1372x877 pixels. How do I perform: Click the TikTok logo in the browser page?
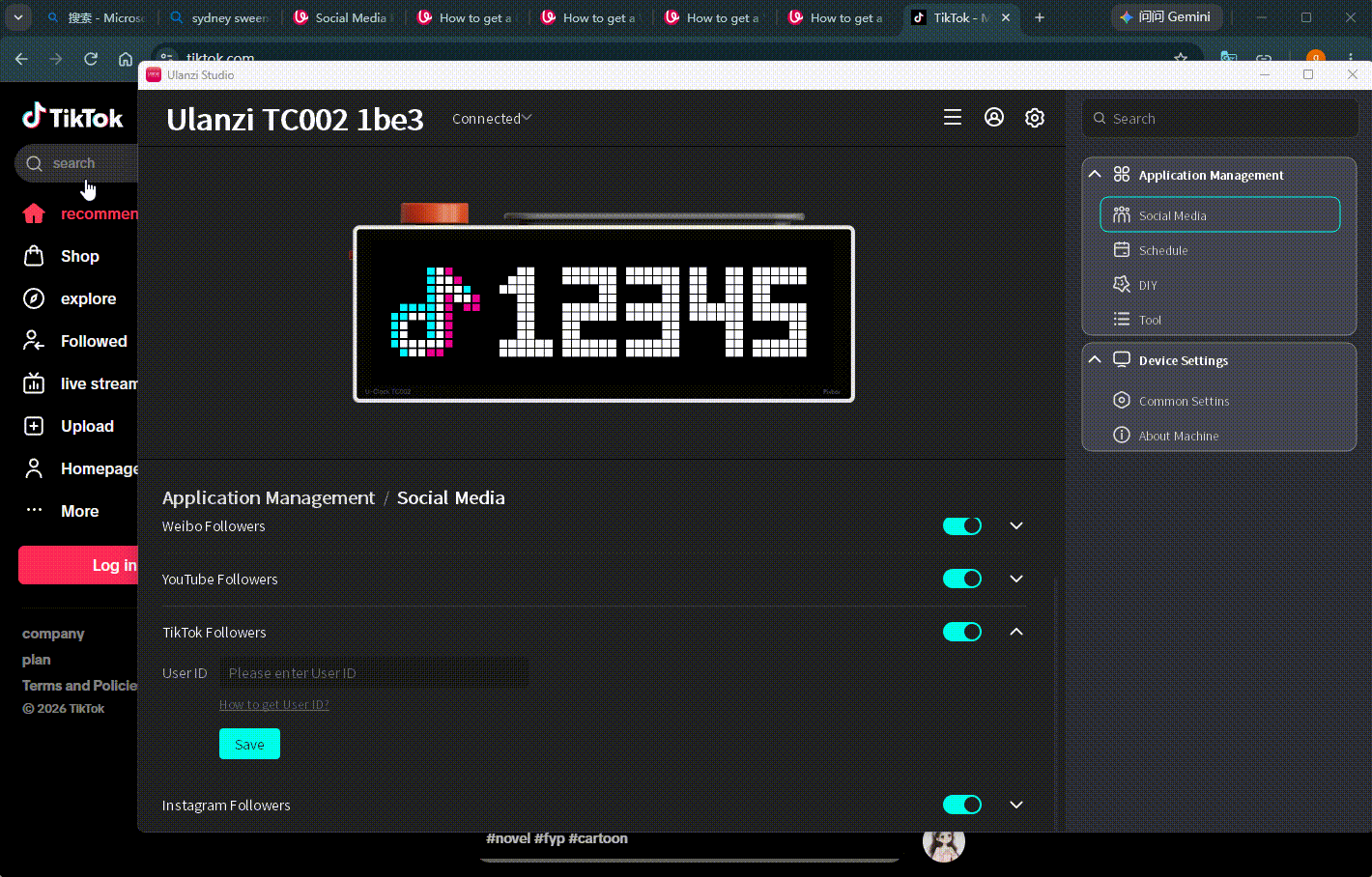click(x=73, y=117)
